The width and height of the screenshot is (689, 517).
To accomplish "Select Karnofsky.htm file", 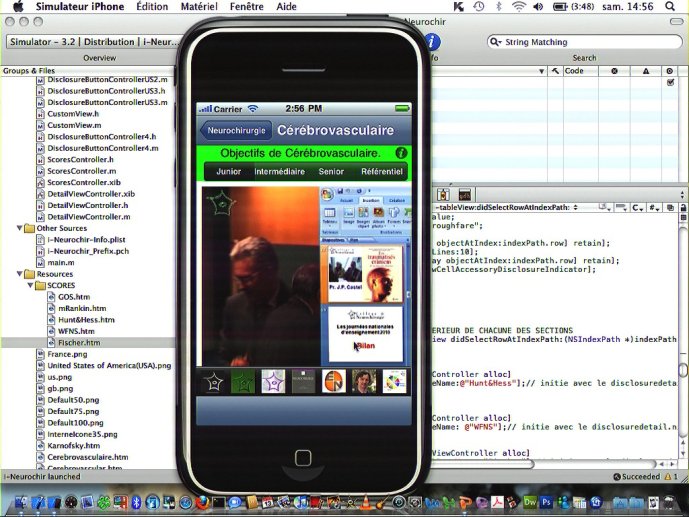I will [73, 445].
